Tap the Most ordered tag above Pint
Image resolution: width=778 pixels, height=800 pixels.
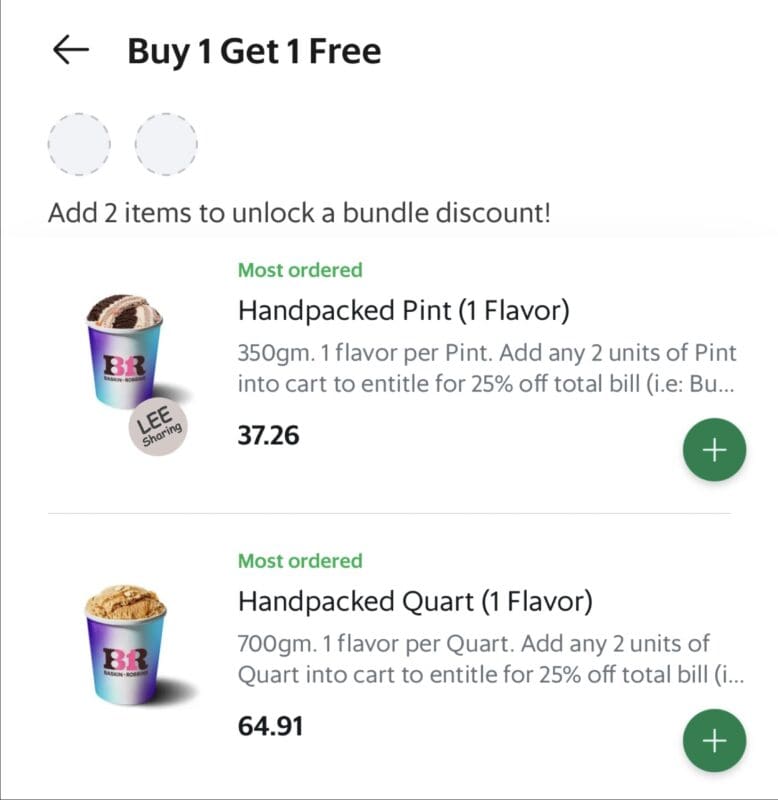point(300,270)
